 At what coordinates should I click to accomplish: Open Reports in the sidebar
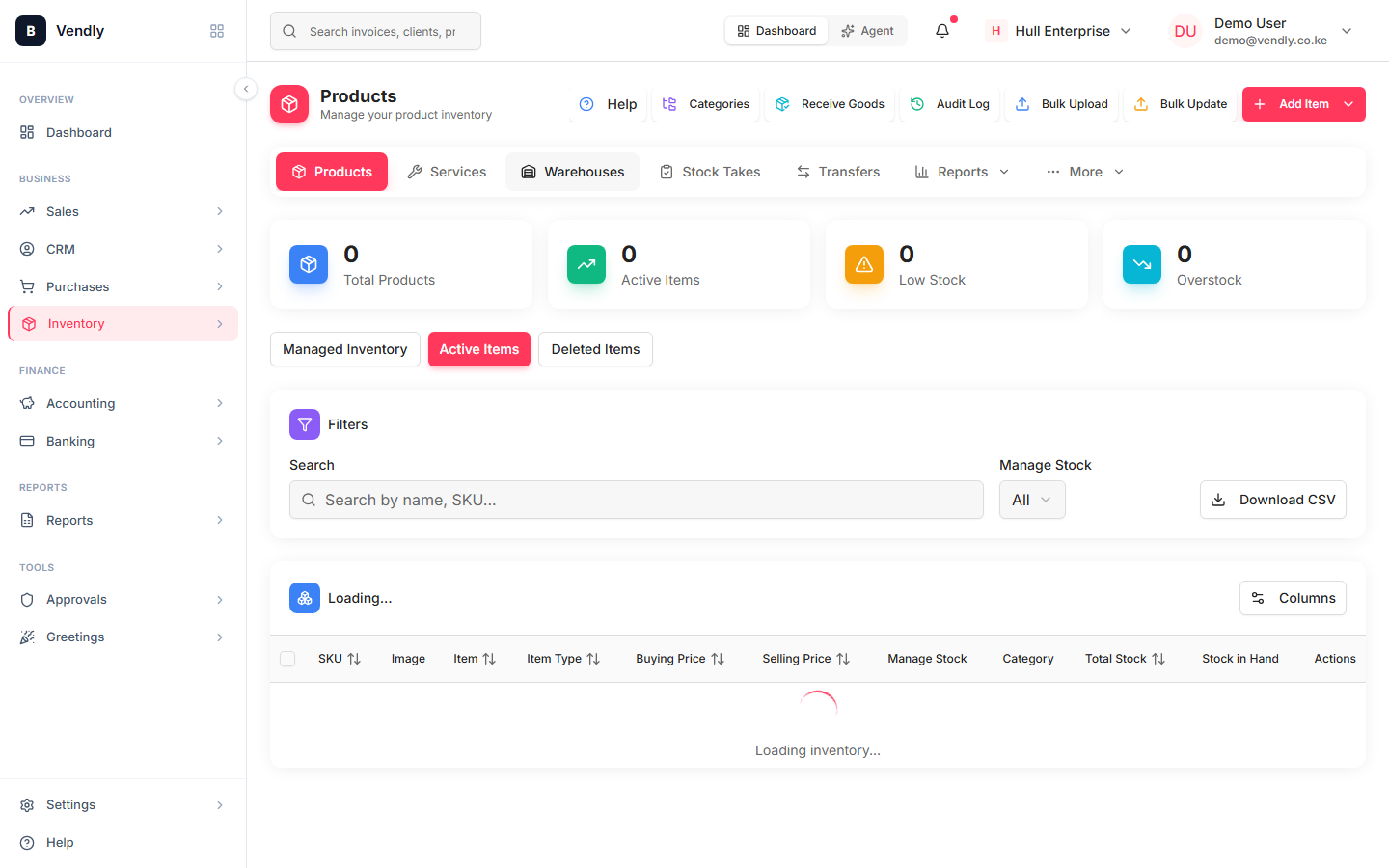coord(123,520)
